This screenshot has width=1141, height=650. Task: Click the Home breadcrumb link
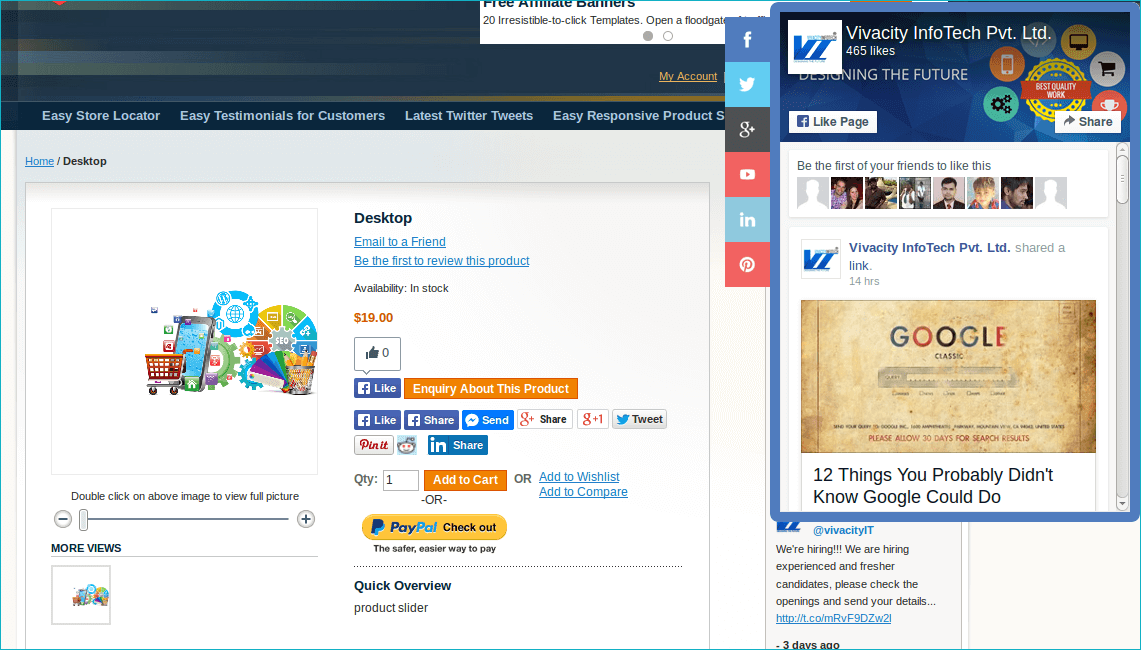pos(39,161)
